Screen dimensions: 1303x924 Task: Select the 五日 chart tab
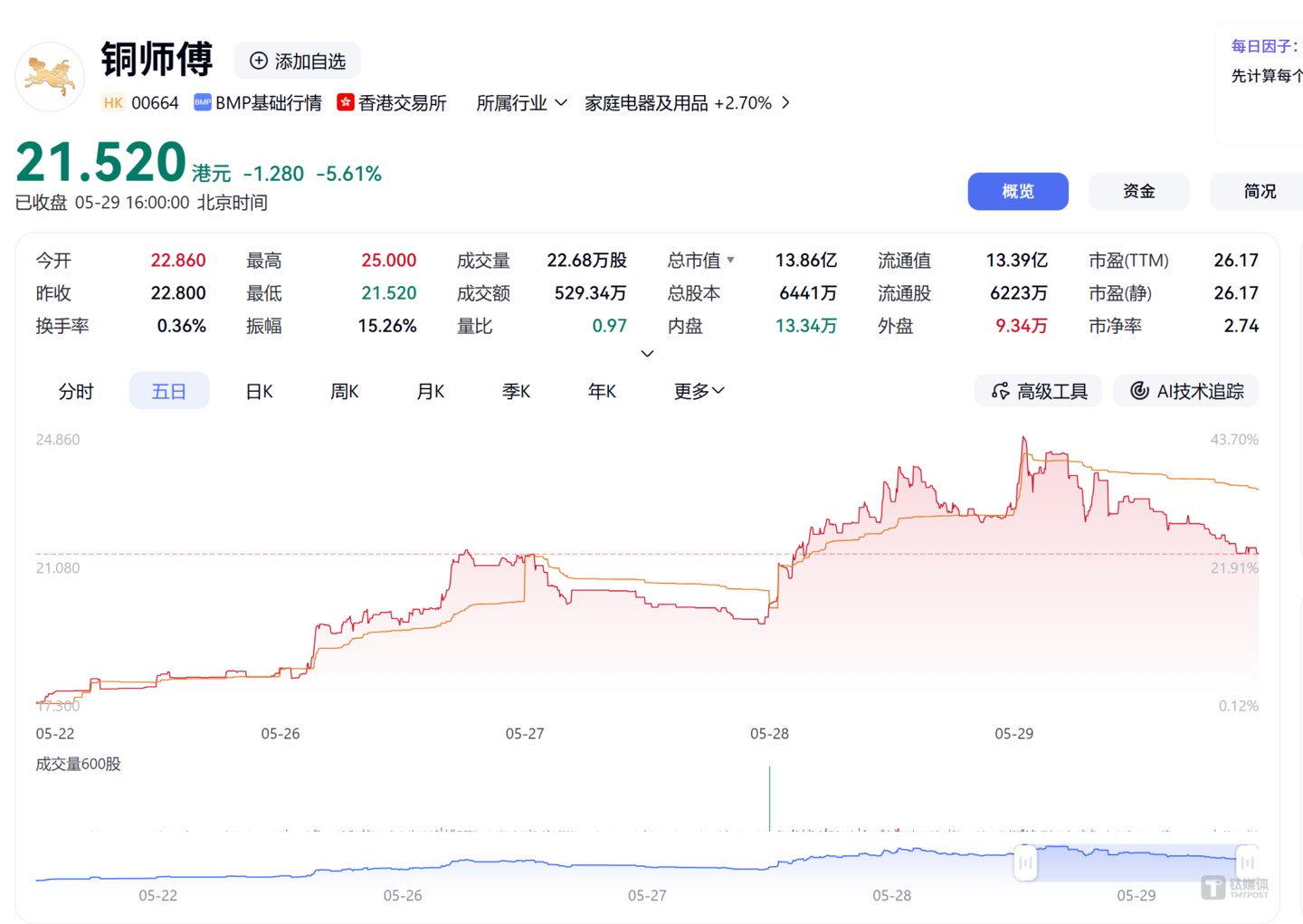(169, 391)
